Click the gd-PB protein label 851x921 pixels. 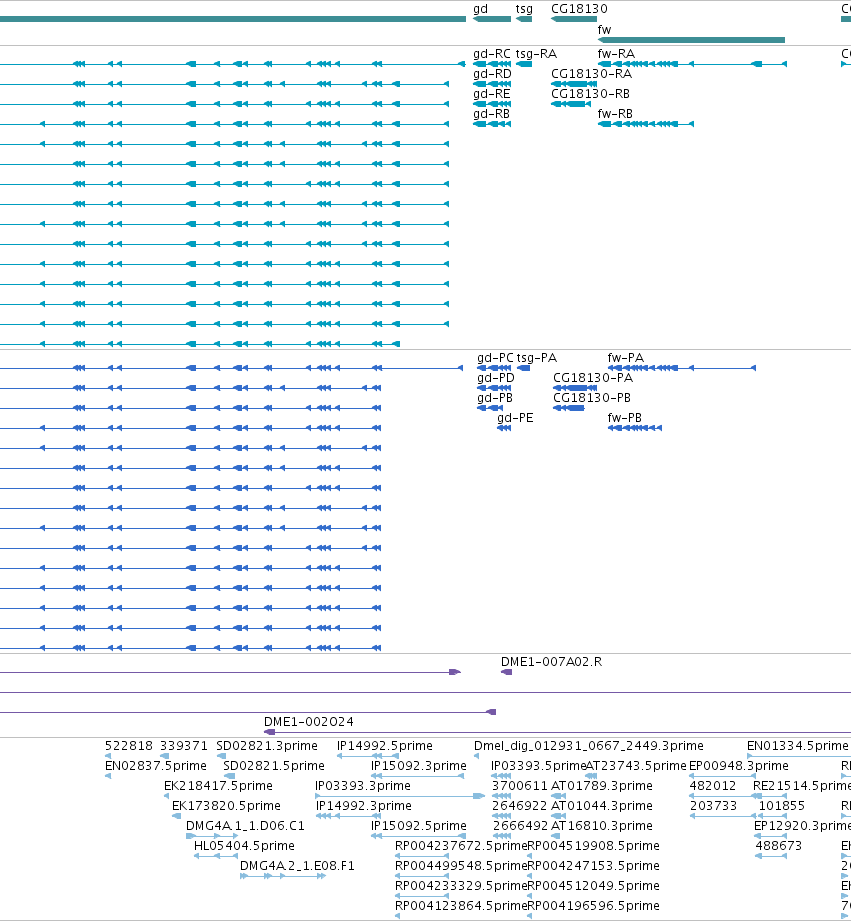click(495, 398)
